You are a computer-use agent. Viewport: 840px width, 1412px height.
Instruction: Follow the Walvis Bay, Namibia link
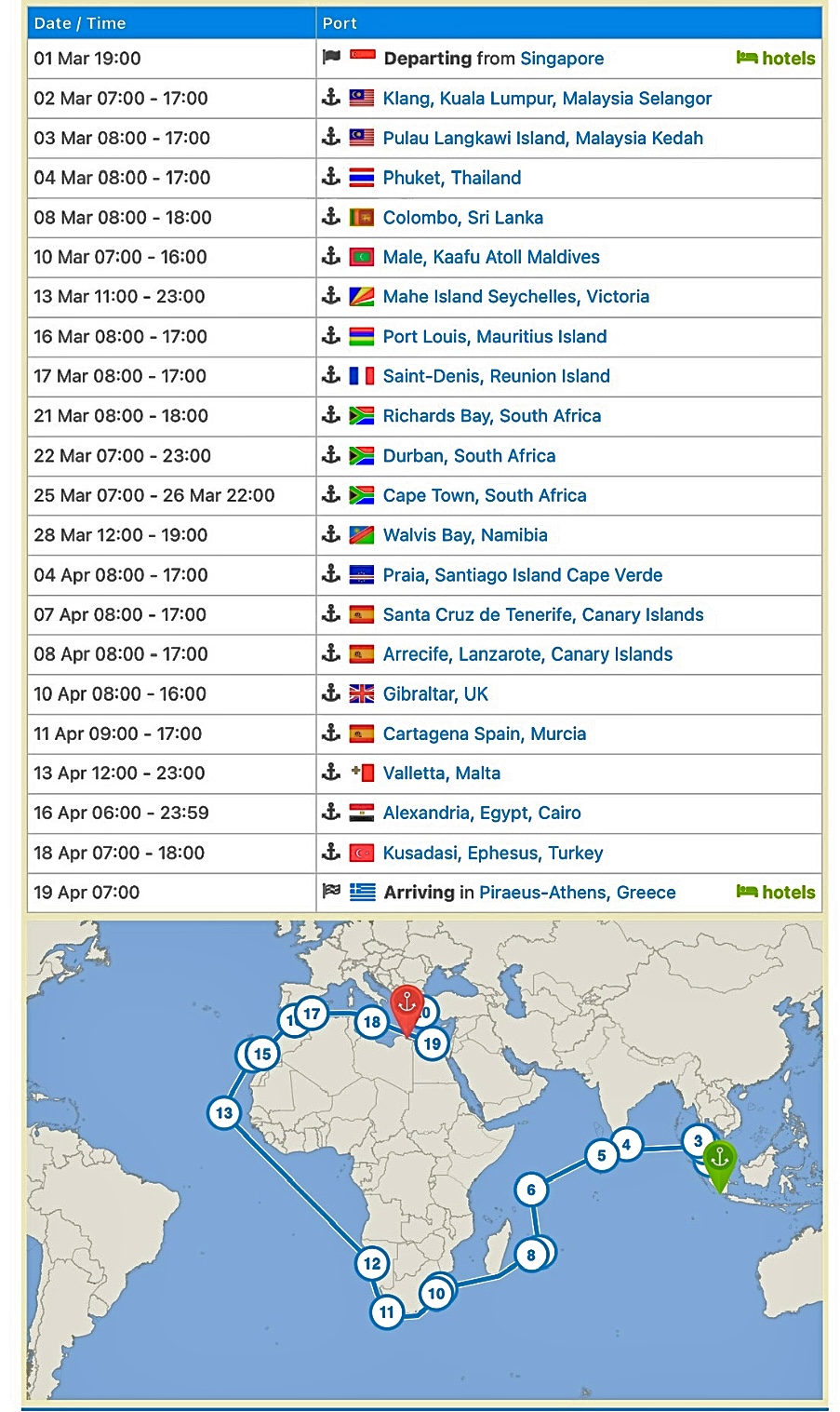465,535
